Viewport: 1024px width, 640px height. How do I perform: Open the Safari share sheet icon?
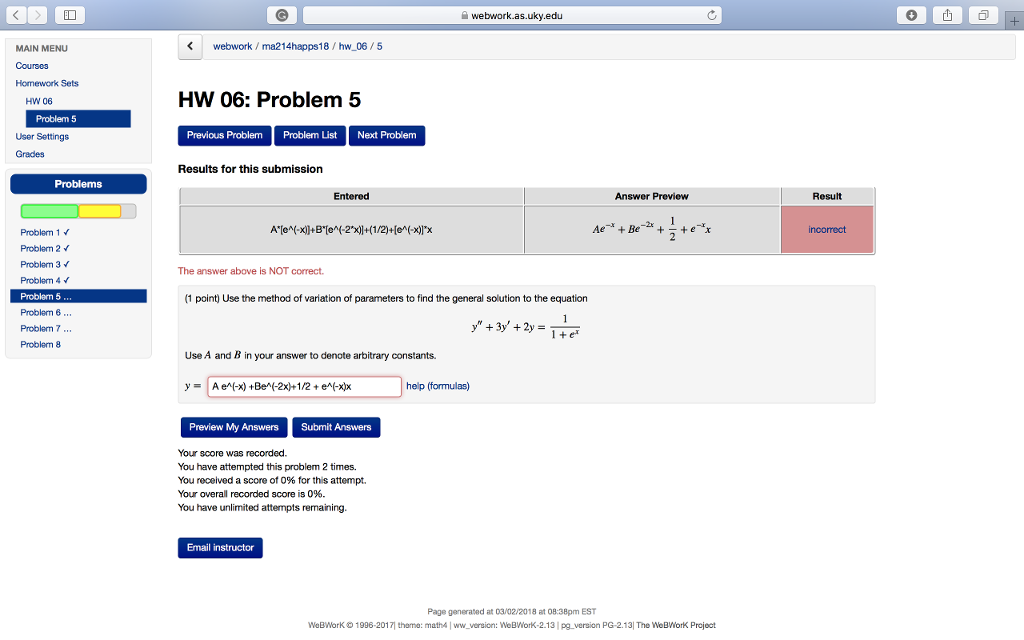pyautogui.click(x=946, y=15)
